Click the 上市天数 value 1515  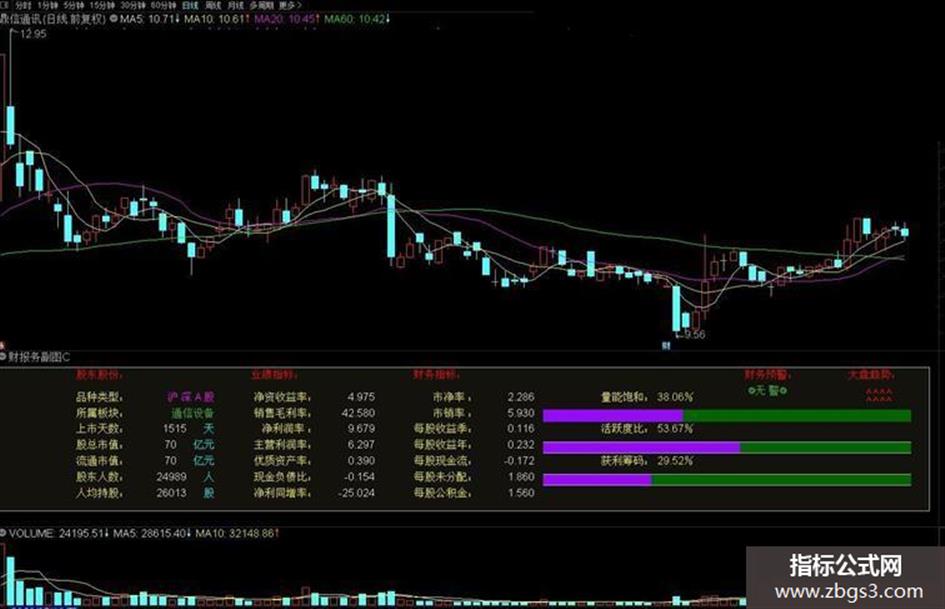pos(175,429)
